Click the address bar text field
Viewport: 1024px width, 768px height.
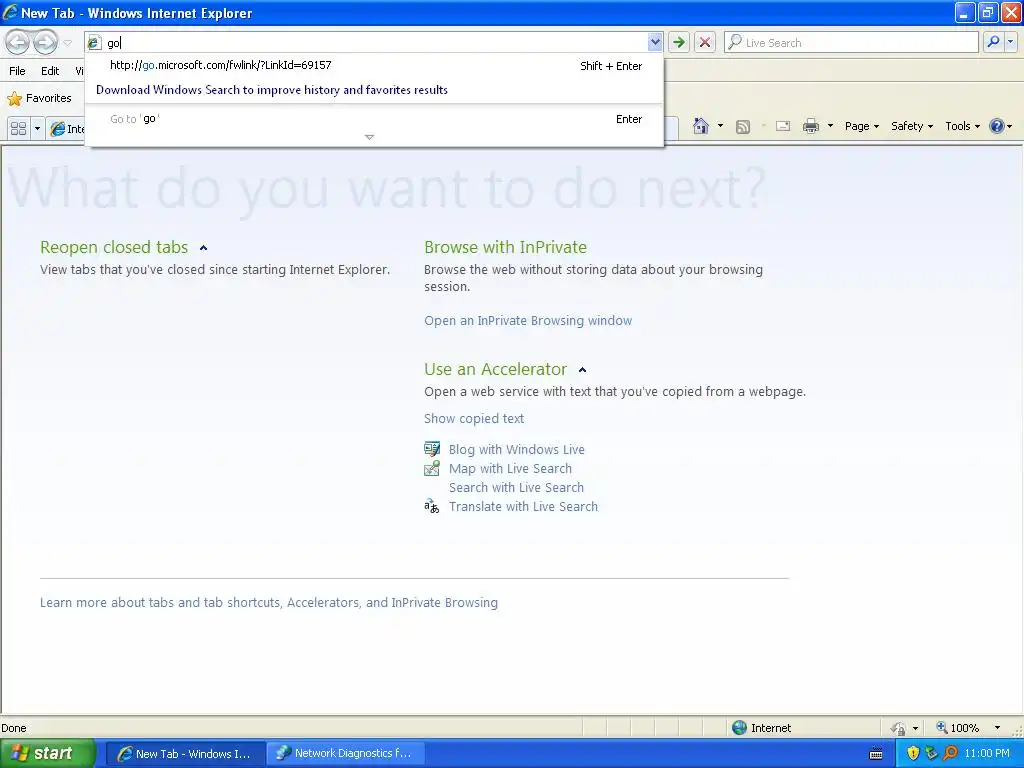375,42
